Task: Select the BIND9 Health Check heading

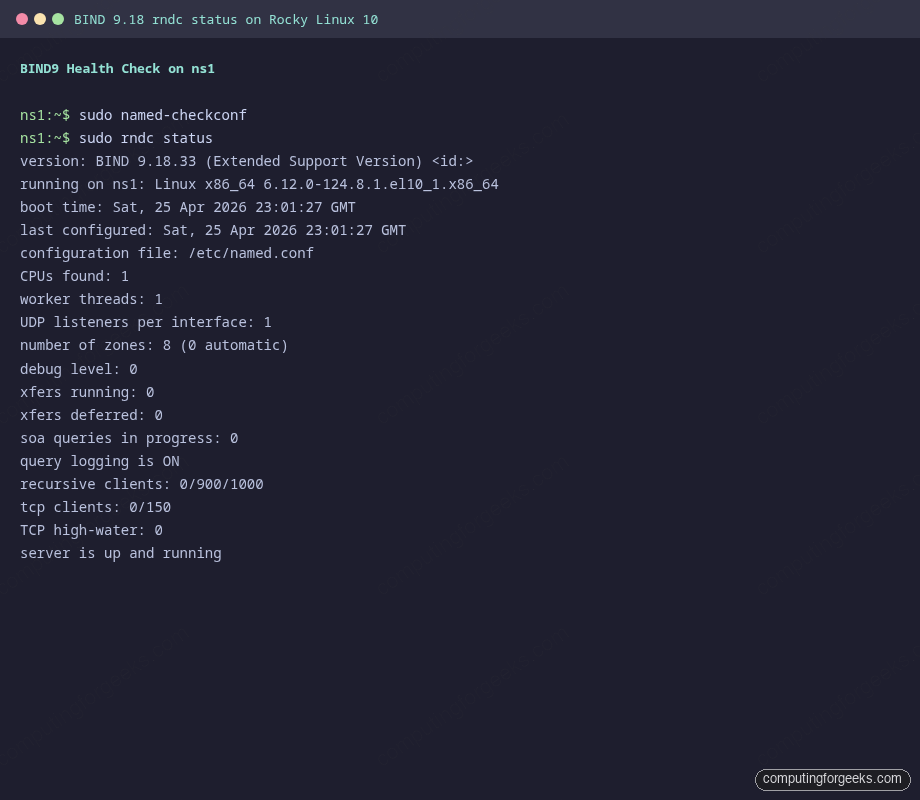Action: [117, 69]
